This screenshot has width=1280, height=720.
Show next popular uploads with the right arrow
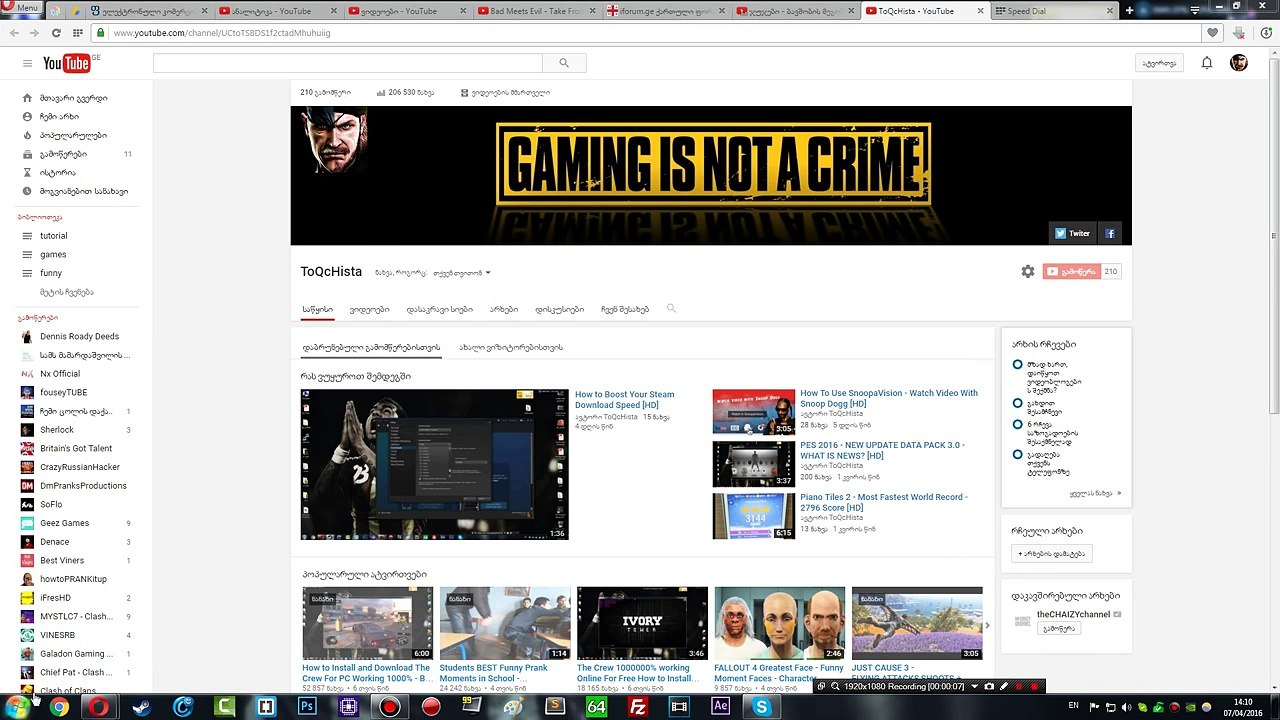[987, 625]
